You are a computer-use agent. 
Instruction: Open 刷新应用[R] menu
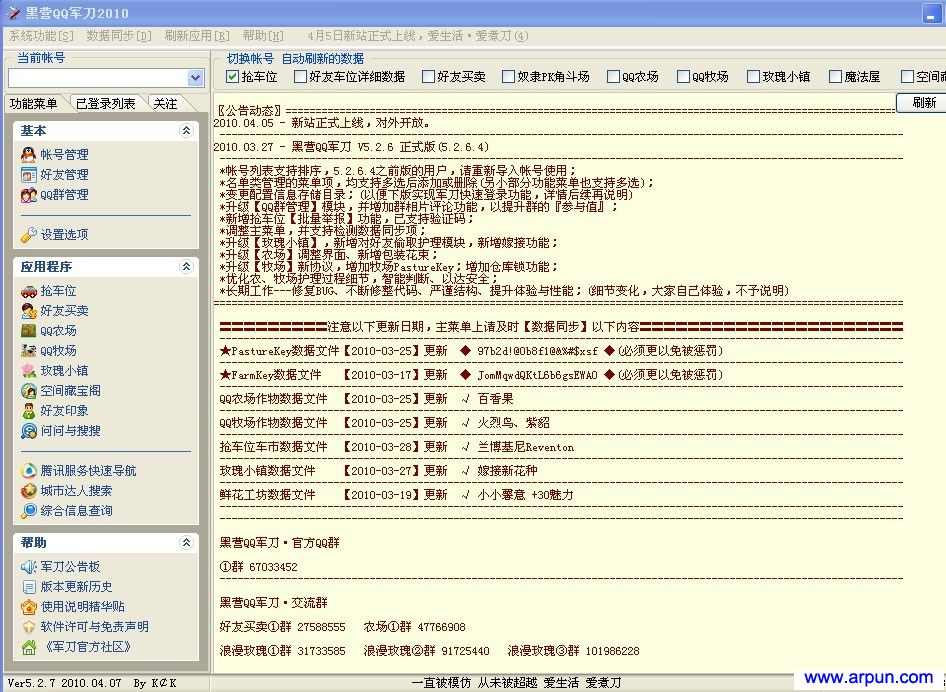(x=197, y=36)
